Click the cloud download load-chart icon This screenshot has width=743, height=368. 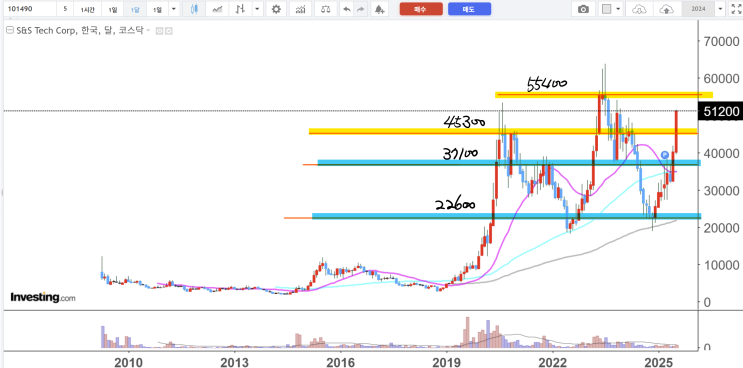639,9
